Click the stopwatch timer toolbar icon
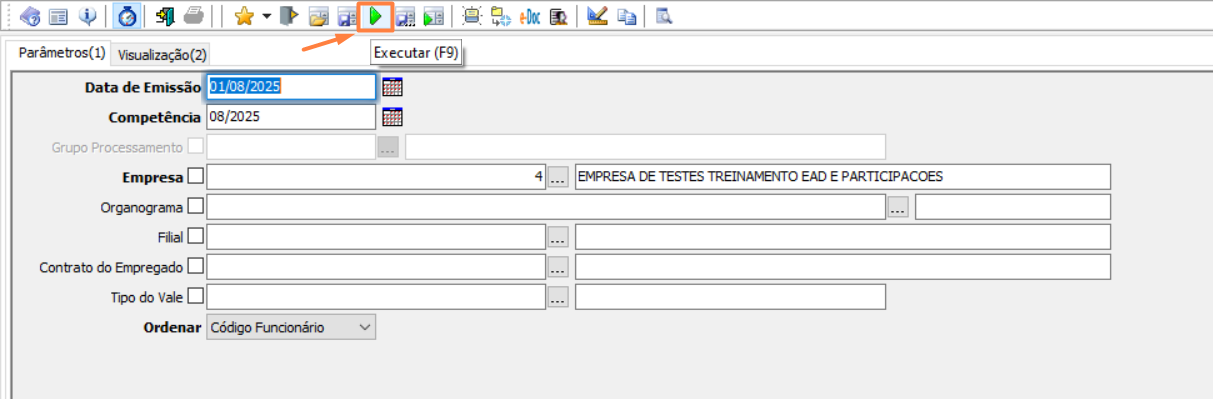Viewport: 1213px width, 399px height. point(127,16)
